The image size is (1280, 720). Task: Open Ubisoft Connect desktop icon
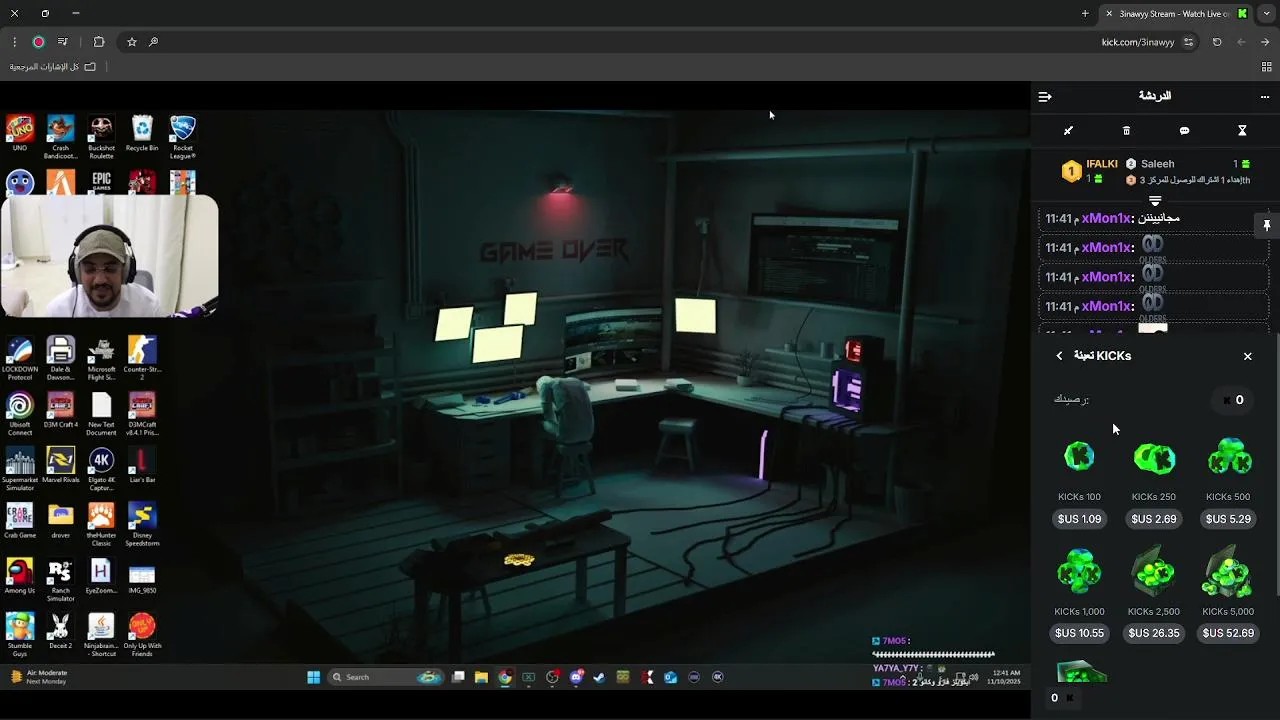pyautogui.click(x=20, y=414)
